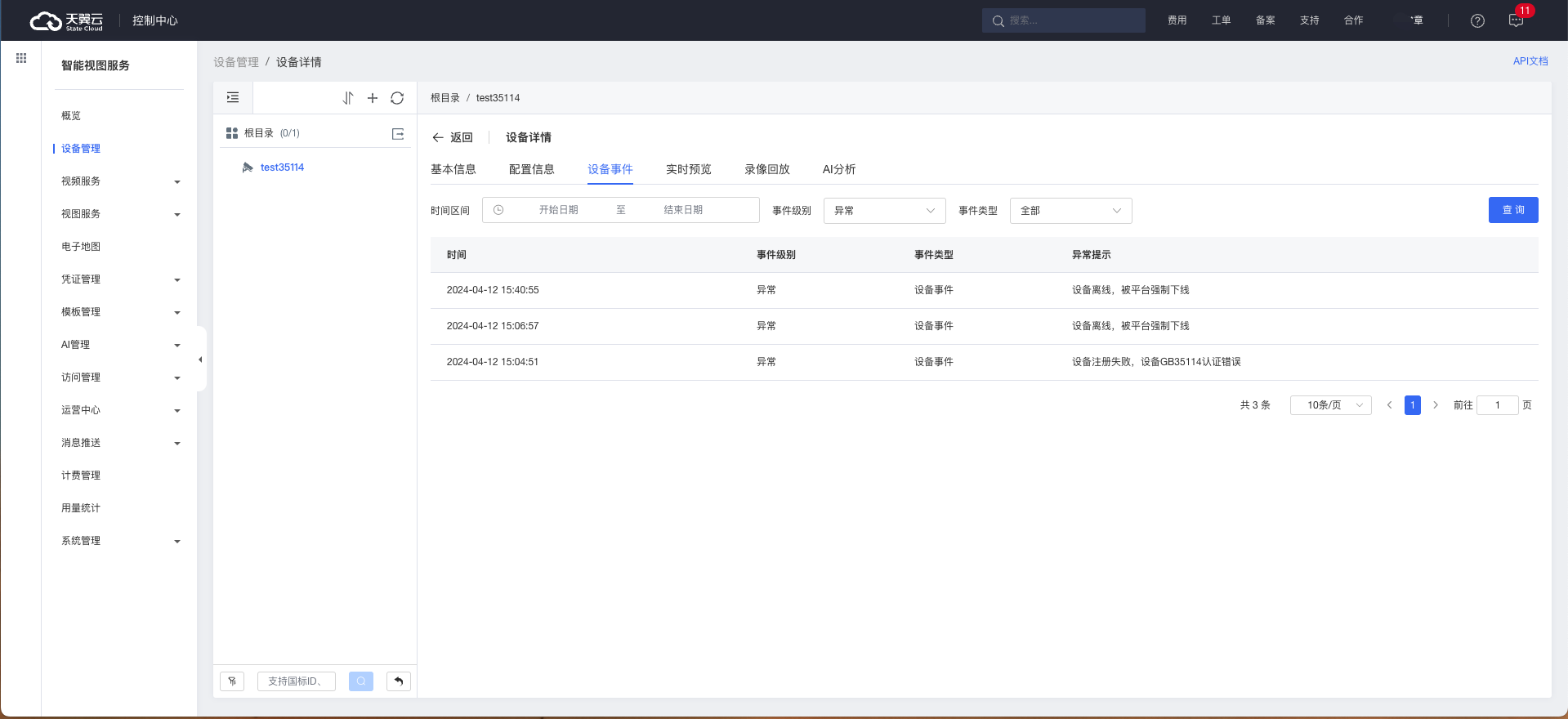This screenshot has height=719, width=1568.
Task: Click the sort icon in the tree toolbar
Action: tap(348, 98)
